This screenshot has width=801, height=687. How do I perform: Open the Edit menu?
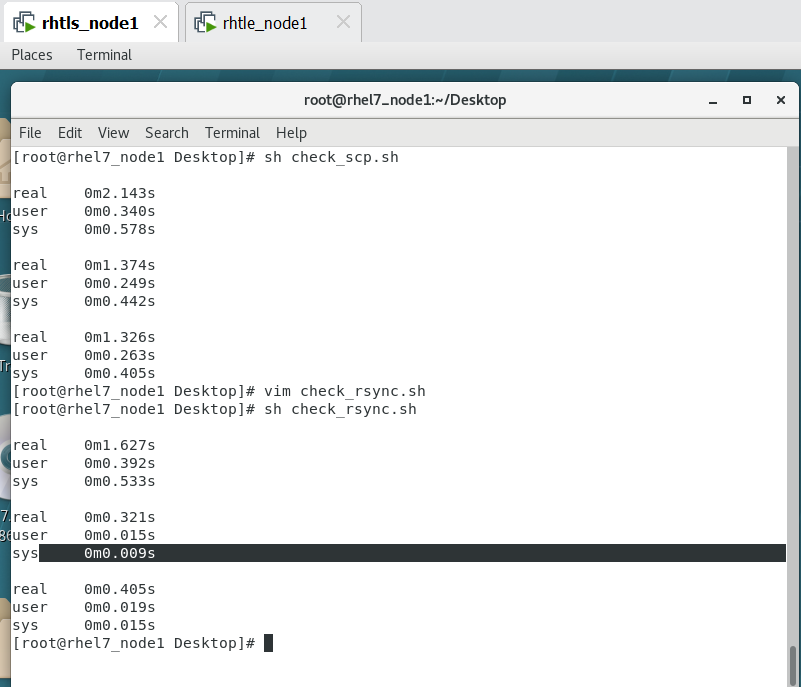coord(69,133)
